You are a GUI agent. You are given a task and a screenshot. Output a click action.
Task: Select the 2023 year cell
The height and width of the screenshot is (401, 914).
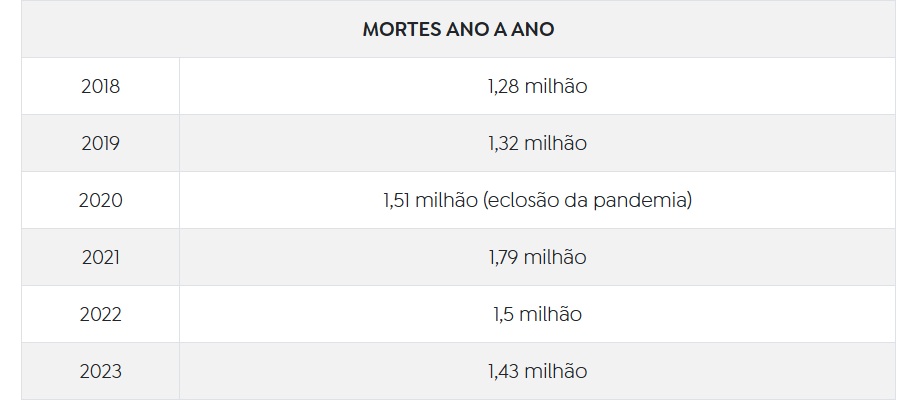100,372
